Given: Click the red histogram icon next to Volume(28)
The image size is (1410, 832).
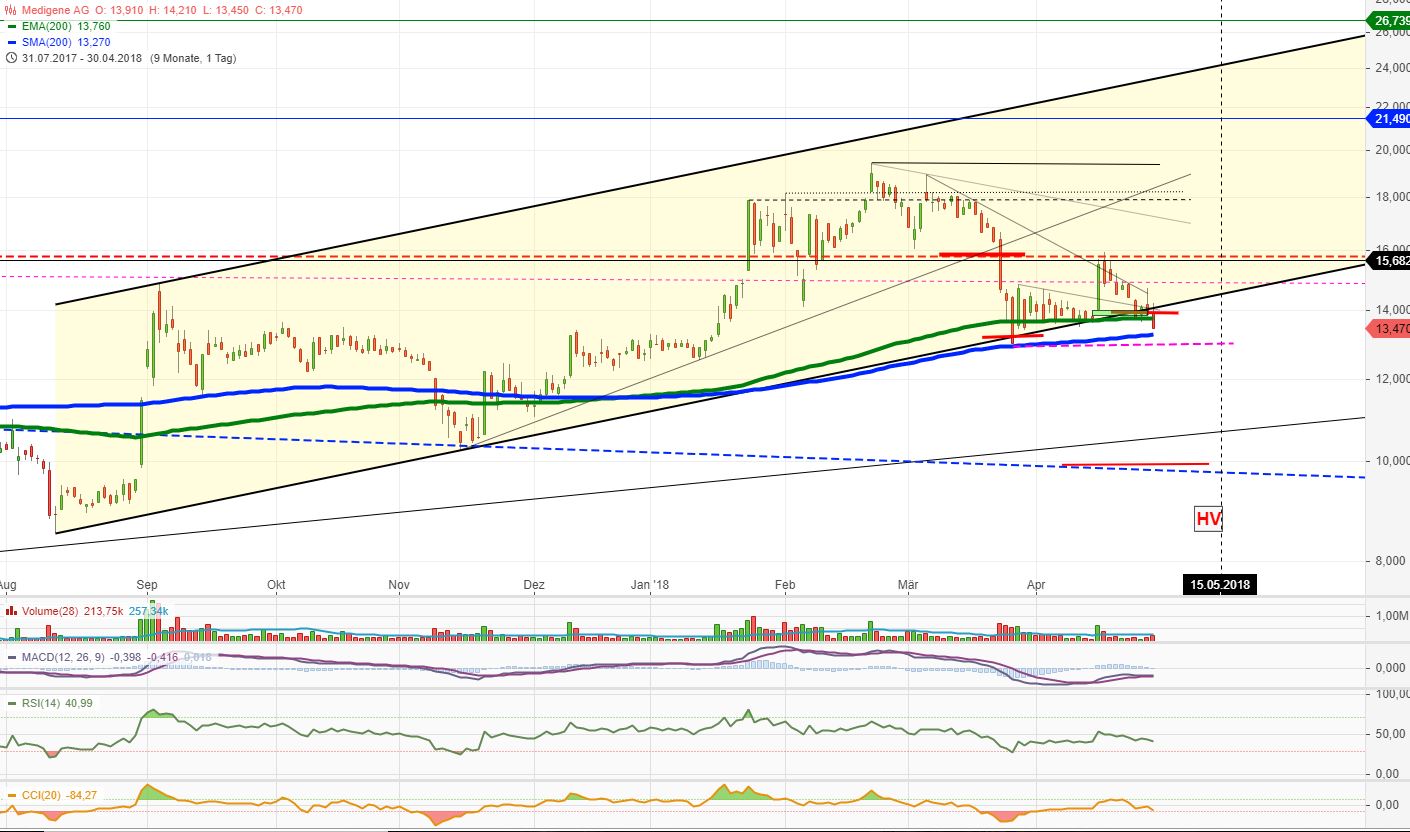Looking at the screenshot, I should click(11, 610).
